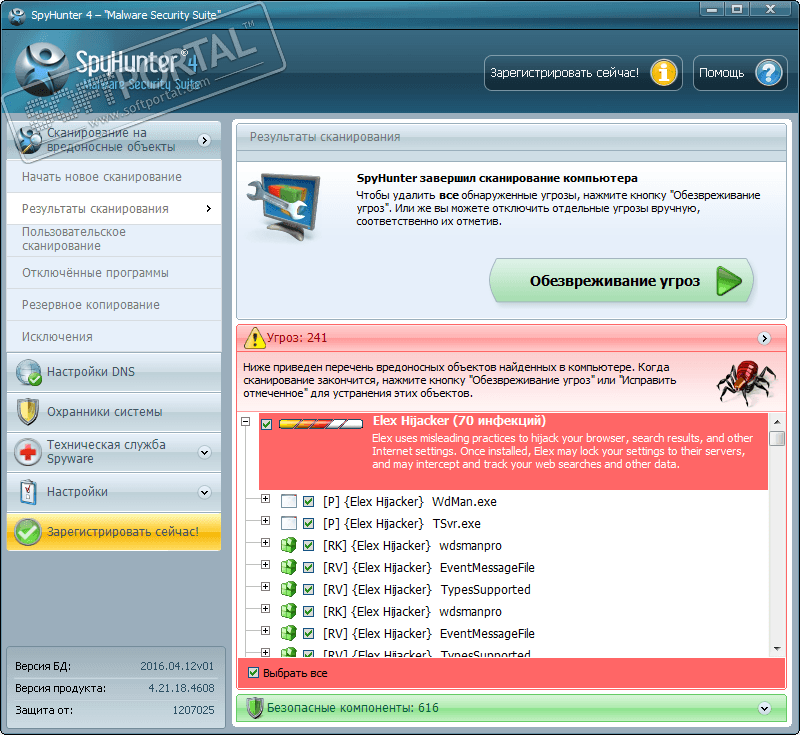The height and width of the screenshot is (735, 800).
Task: Expand the TypesSupported tree node
Action: (265, 587)
